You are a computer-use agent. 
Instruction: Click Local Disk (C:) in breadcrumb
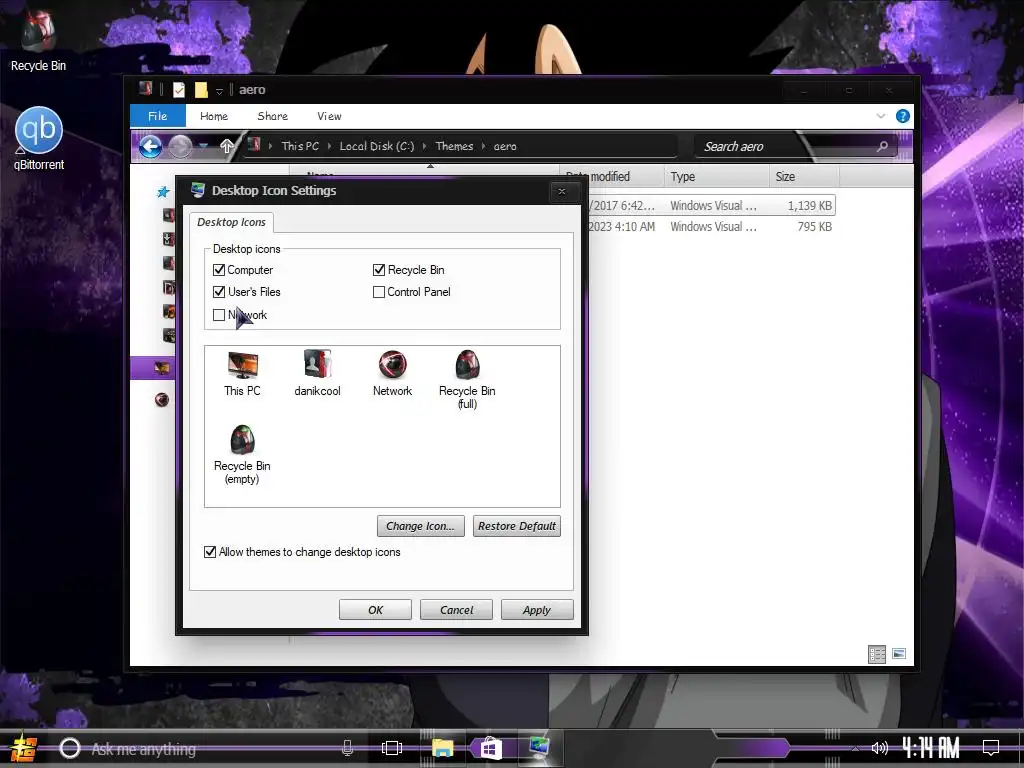pyautogui.click(x=377, y=146)
